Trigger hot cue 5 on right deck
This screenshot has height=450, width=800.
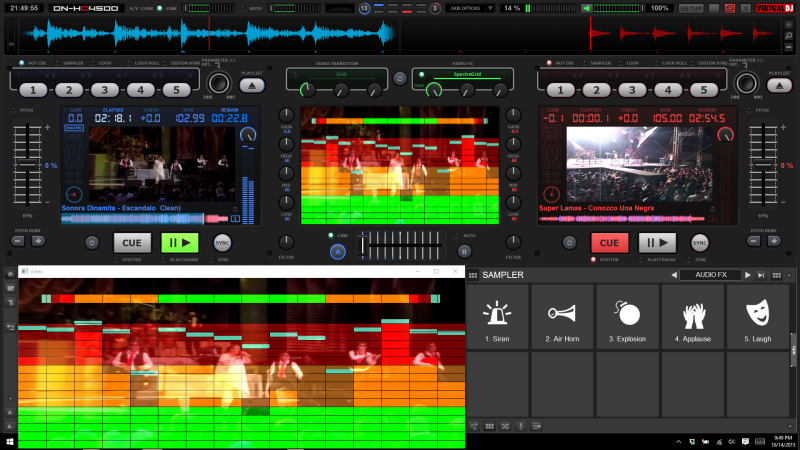(704, 90)
